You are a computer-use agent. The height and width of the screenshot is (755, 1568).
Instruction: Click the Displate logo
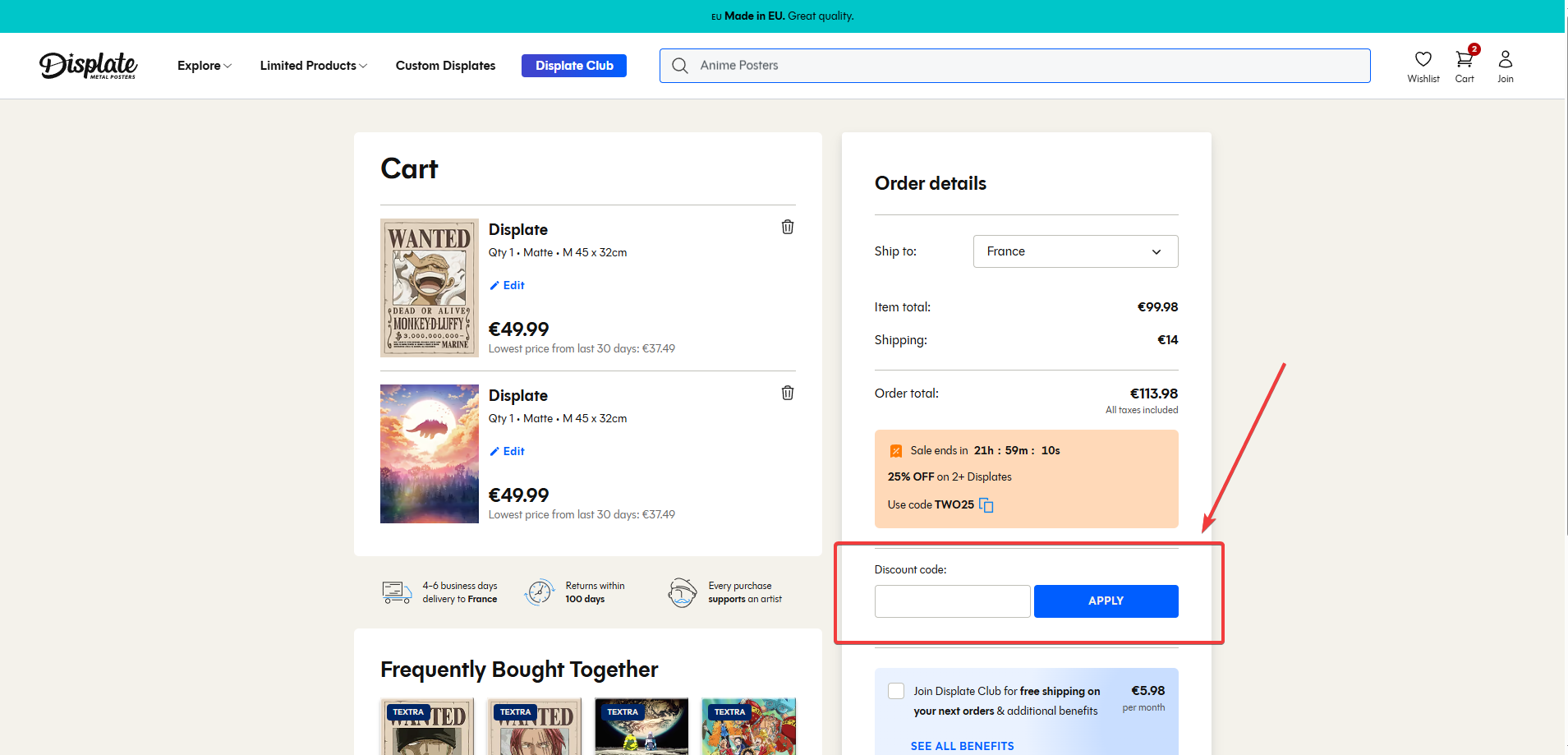[x=89, y=65]
